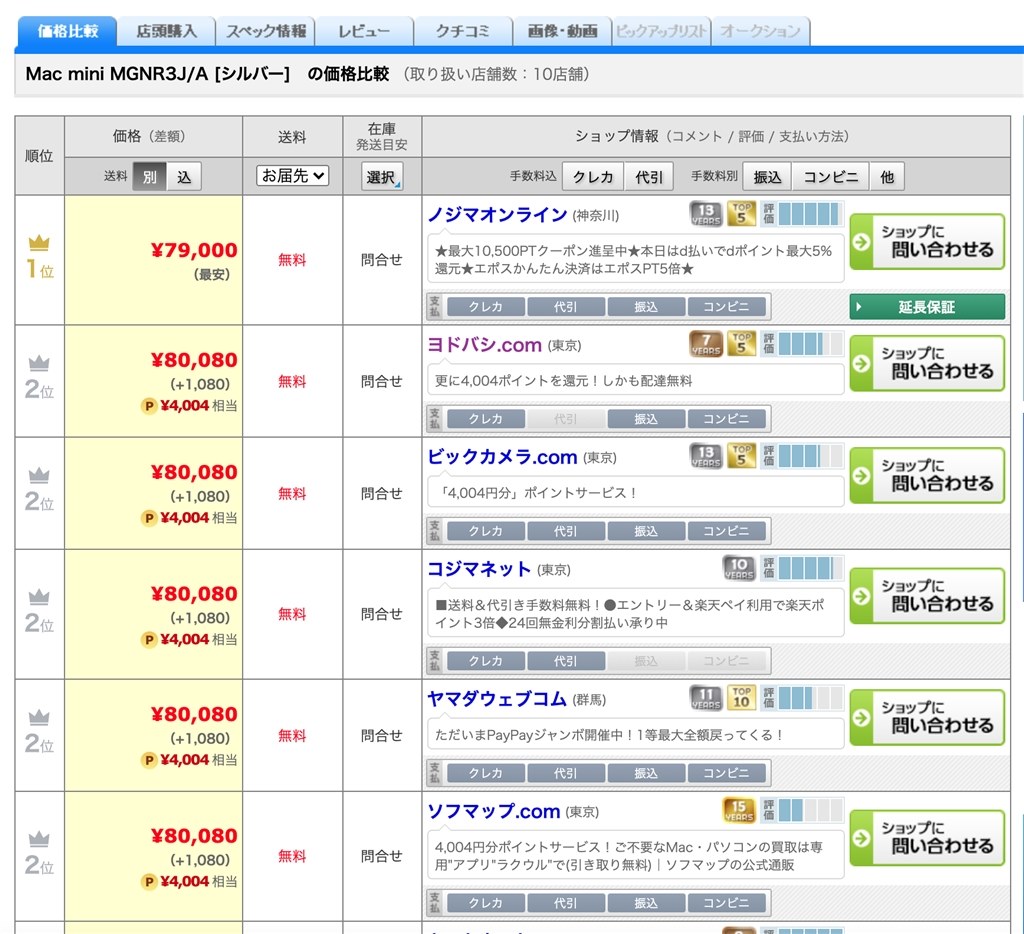Click ノジマオンライン row's 問合せ stock text
Viewport: 1024px width, 934px height.
click(x=381, y=259)
